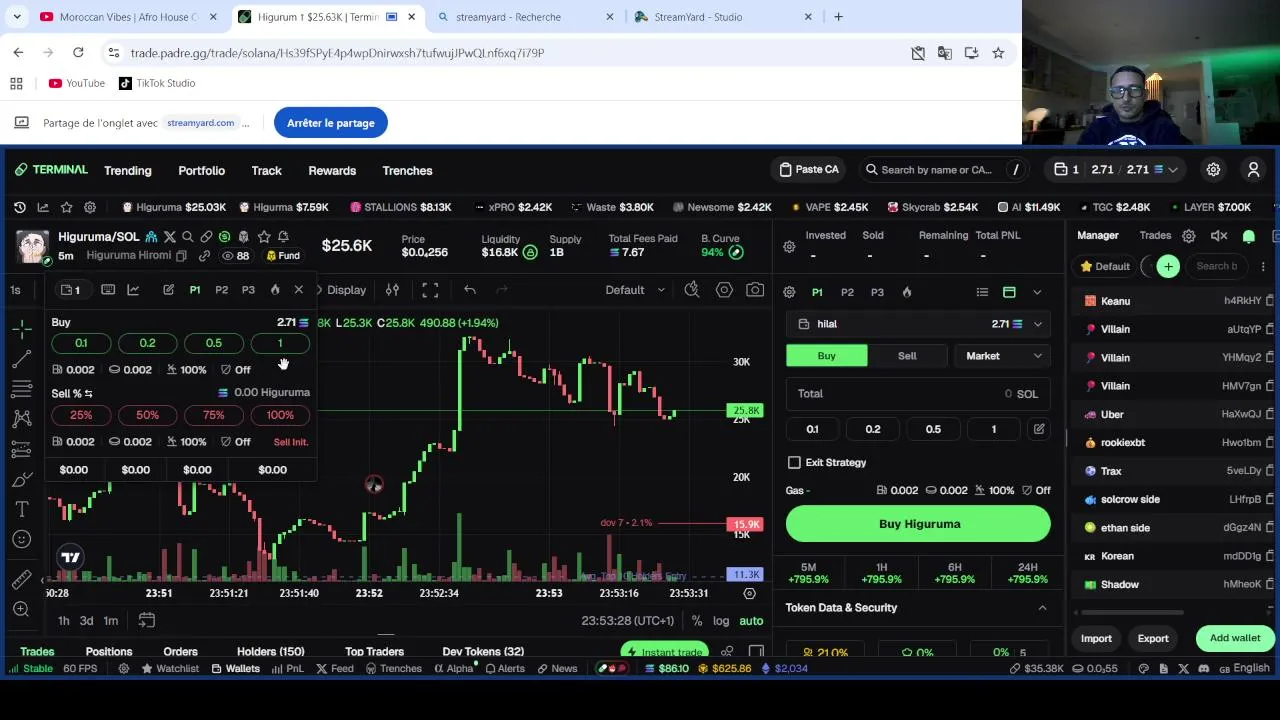Open the user account profile icon

1253,170
